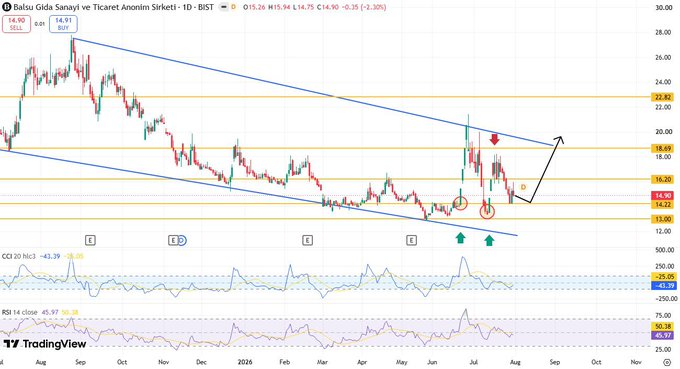Open the earnings E marker near late February
680x369 pixels.
coord(307,240)
